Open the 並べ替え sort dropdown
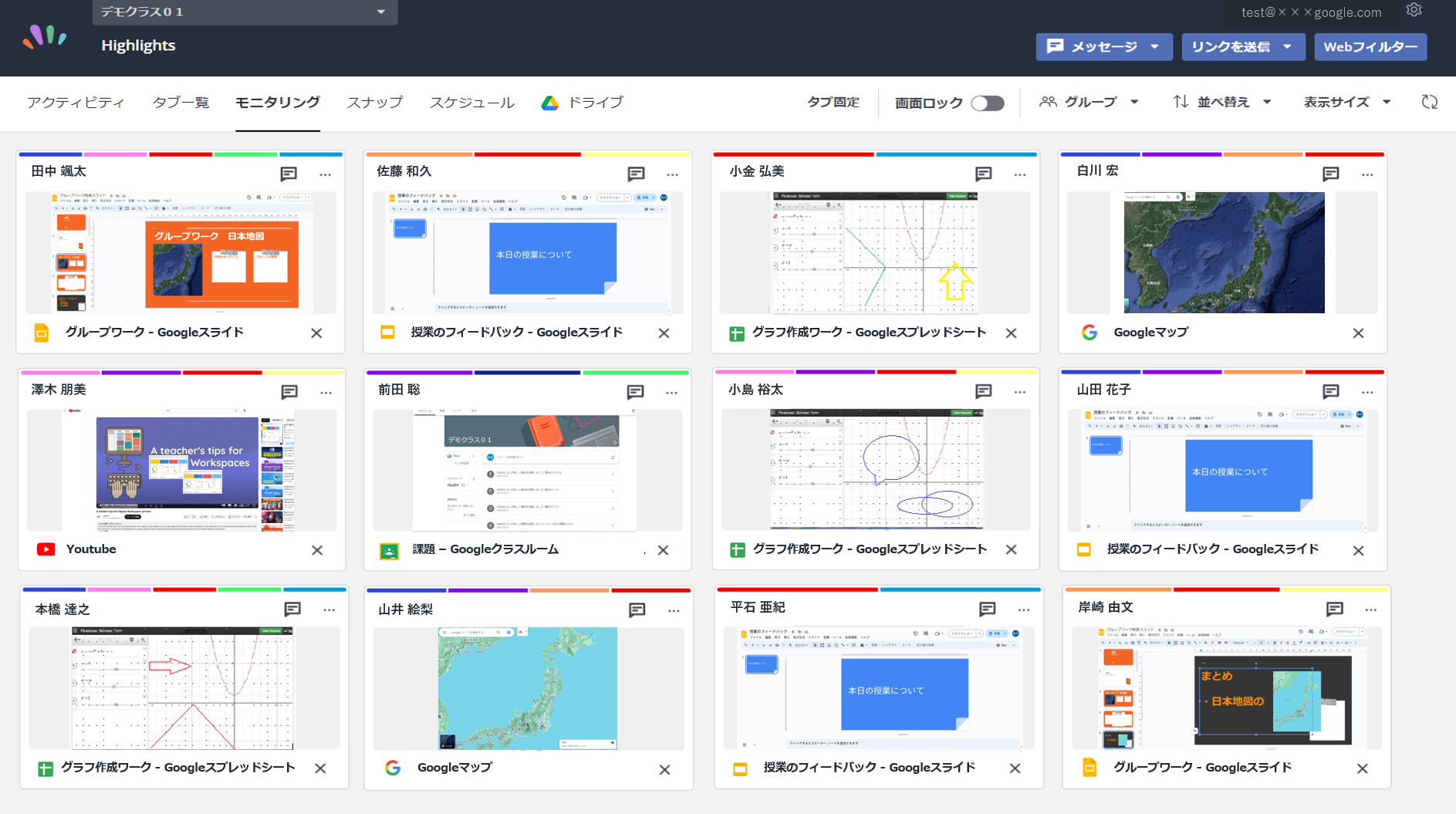Screen dimensions: 1456x814 coord(1222,102)
